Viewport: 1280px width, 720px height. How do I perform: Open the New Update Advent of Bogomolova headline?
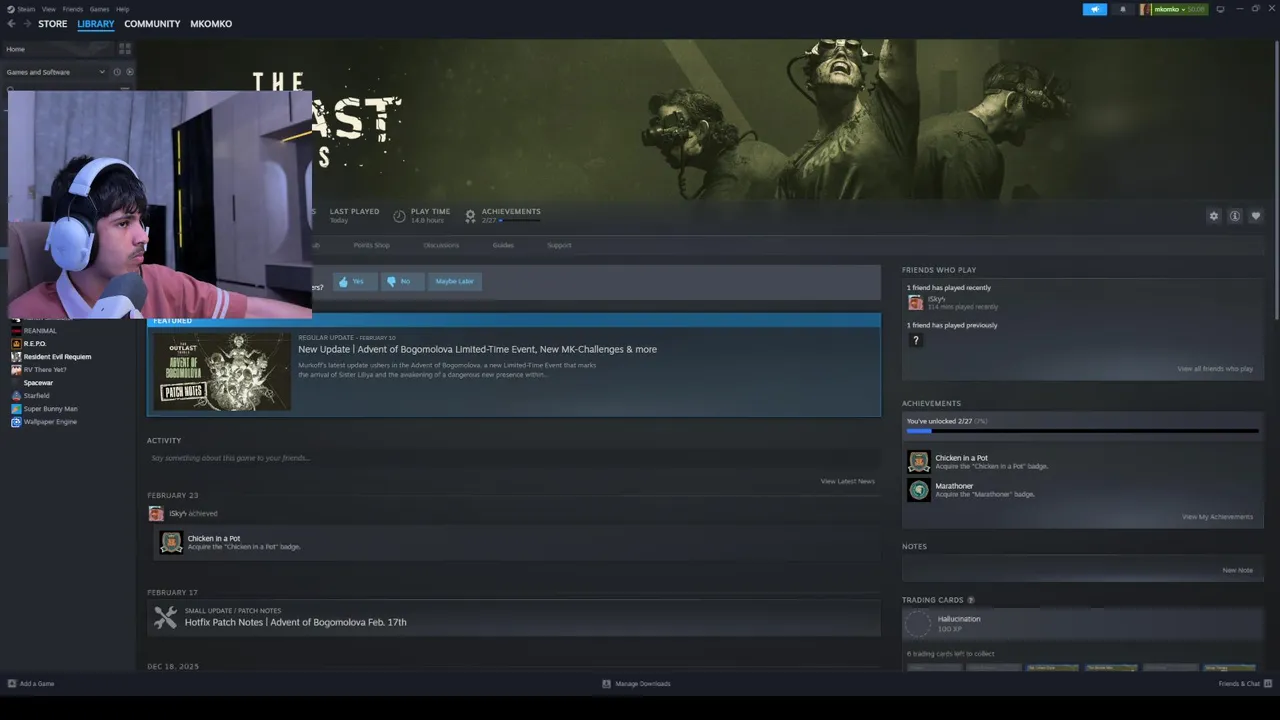(477, 349)
